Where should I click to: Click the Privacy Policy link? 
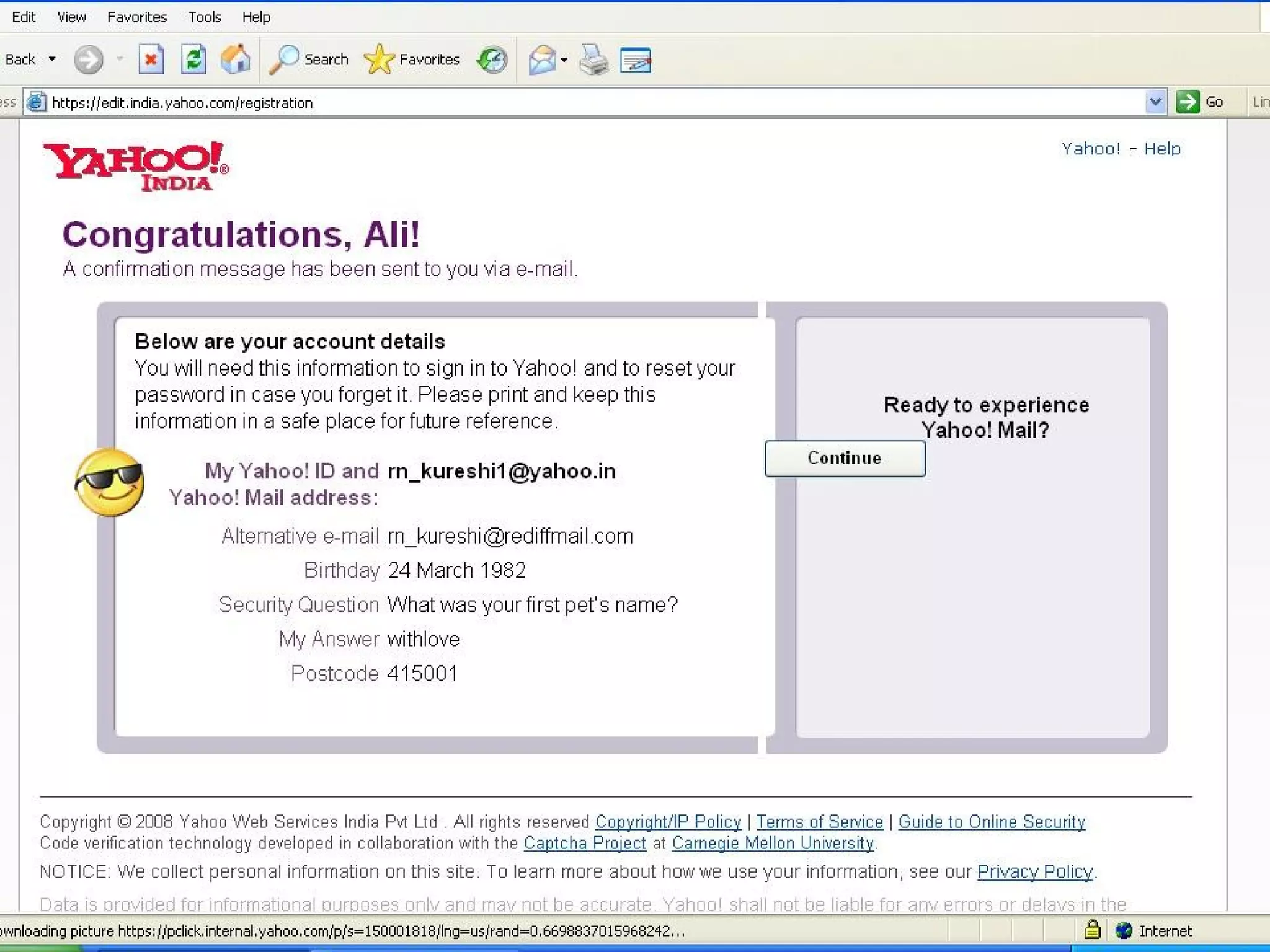(x=1034, y=871)
